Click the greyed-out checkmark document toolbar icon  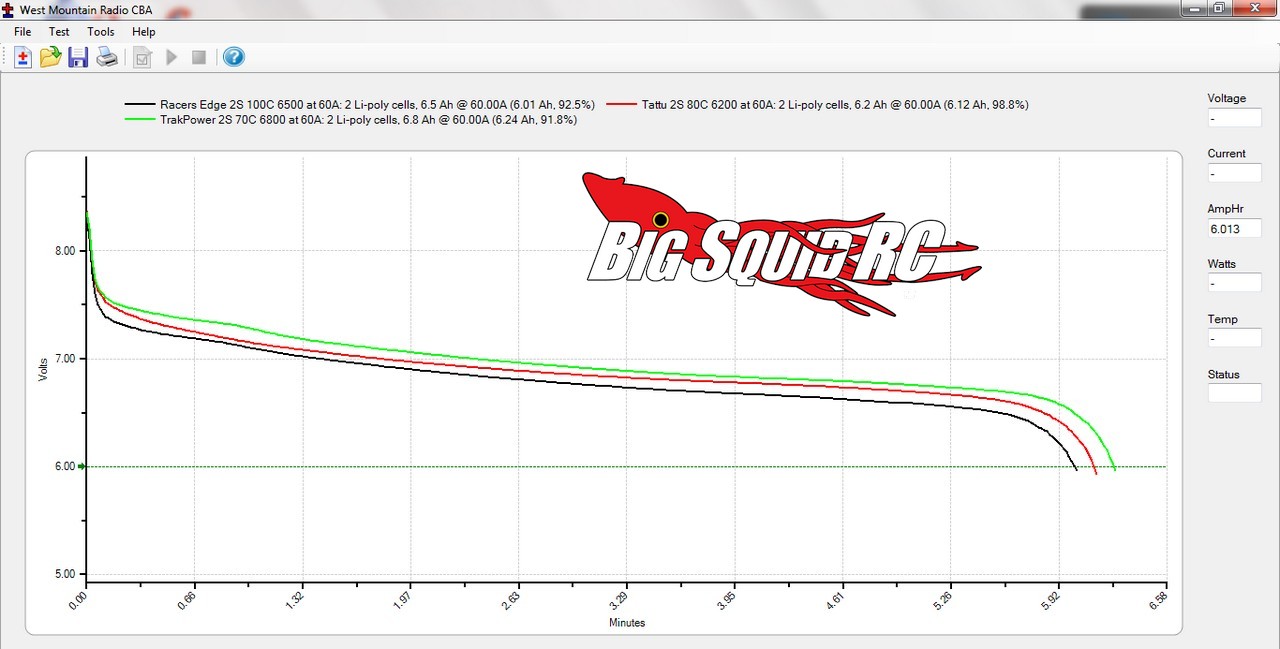[x=142, y=57]
